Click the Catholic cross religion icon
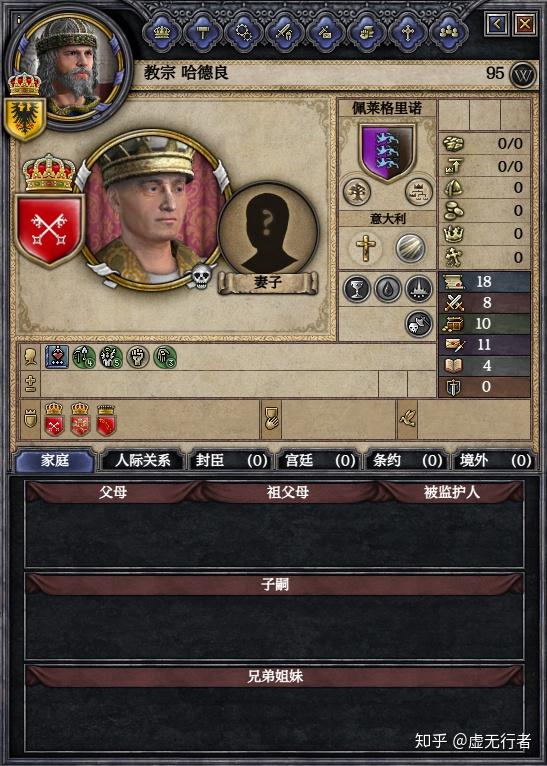The width and height of the screenshot is (547, 766). coord(364,248)
